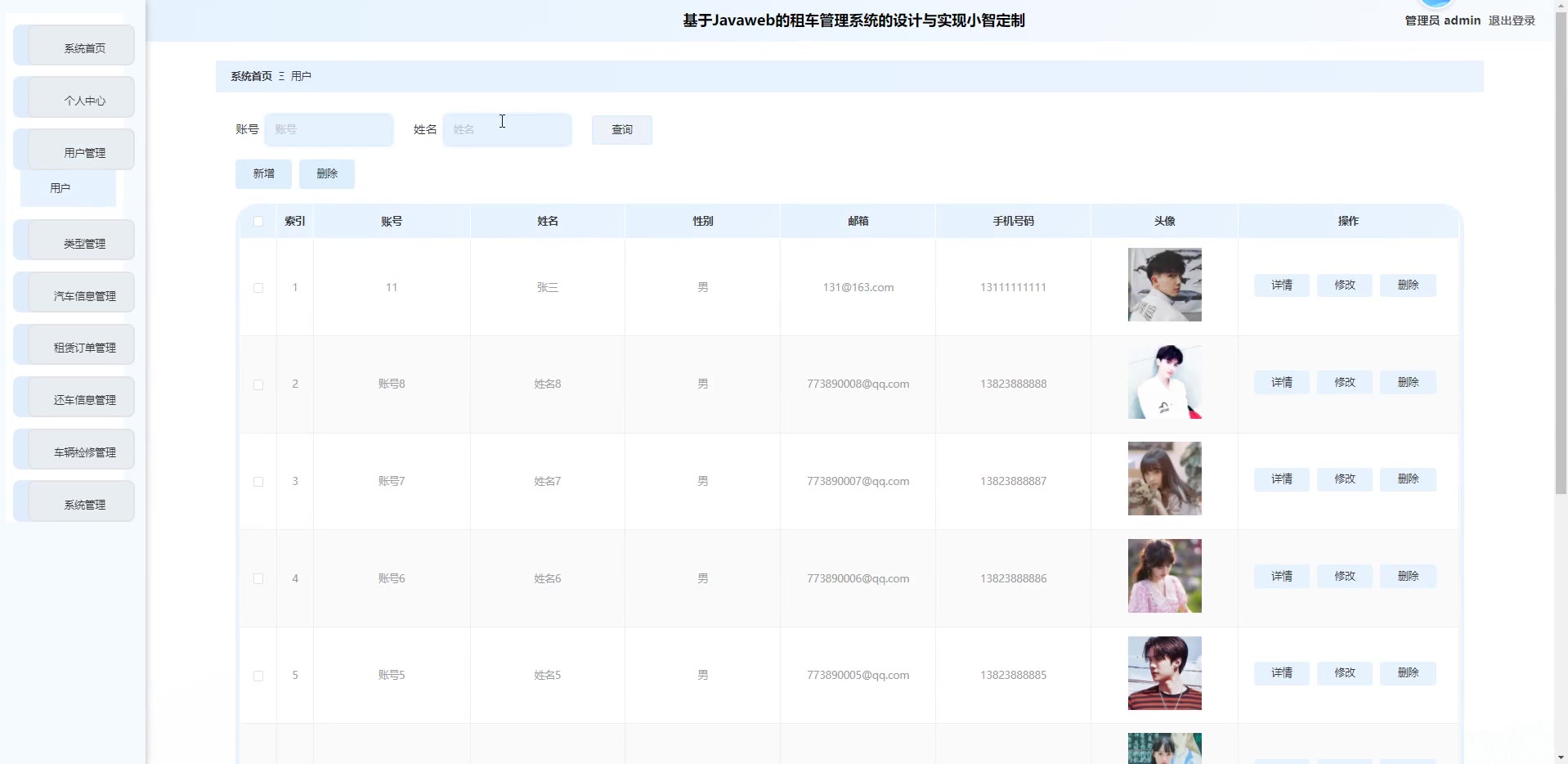Viewport: 1568px width, 764px height.
Task: Click the 姓名 search input field
Action: click(x=507, y=130)
